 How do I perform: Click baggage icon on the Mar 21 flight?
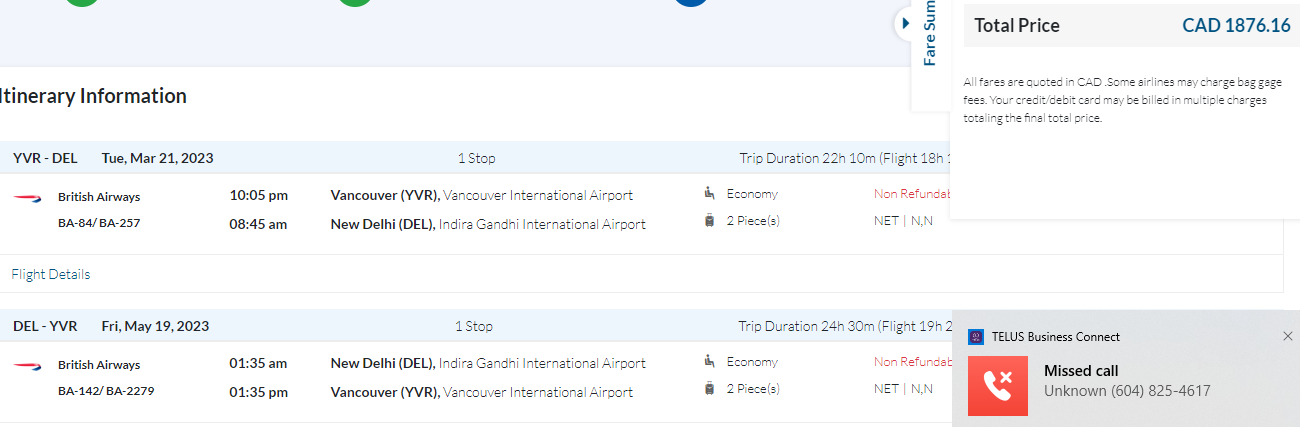pos(709,221)
